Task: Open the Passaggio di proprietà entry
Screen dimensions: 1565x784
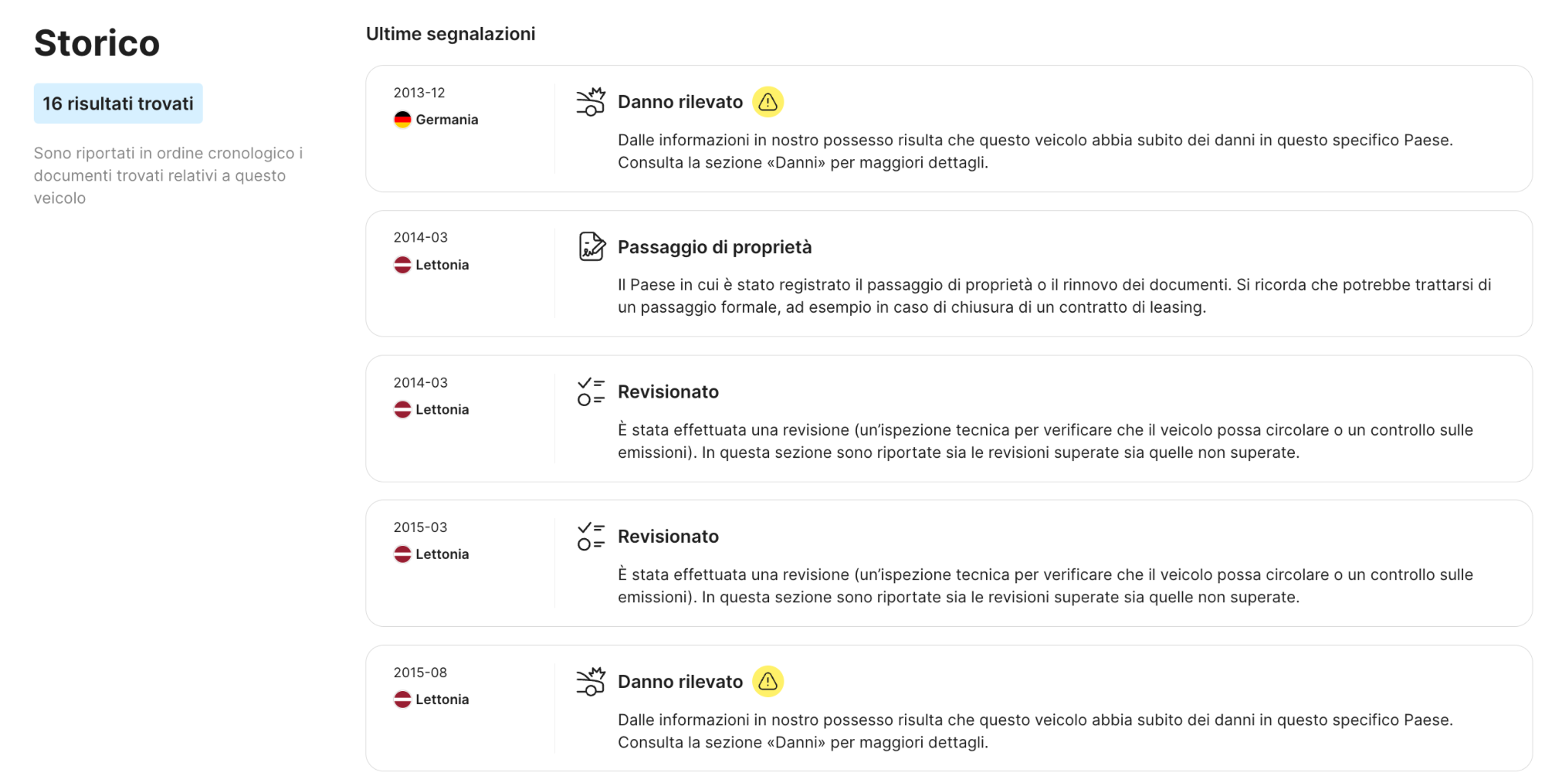Action: pos(714,247)
